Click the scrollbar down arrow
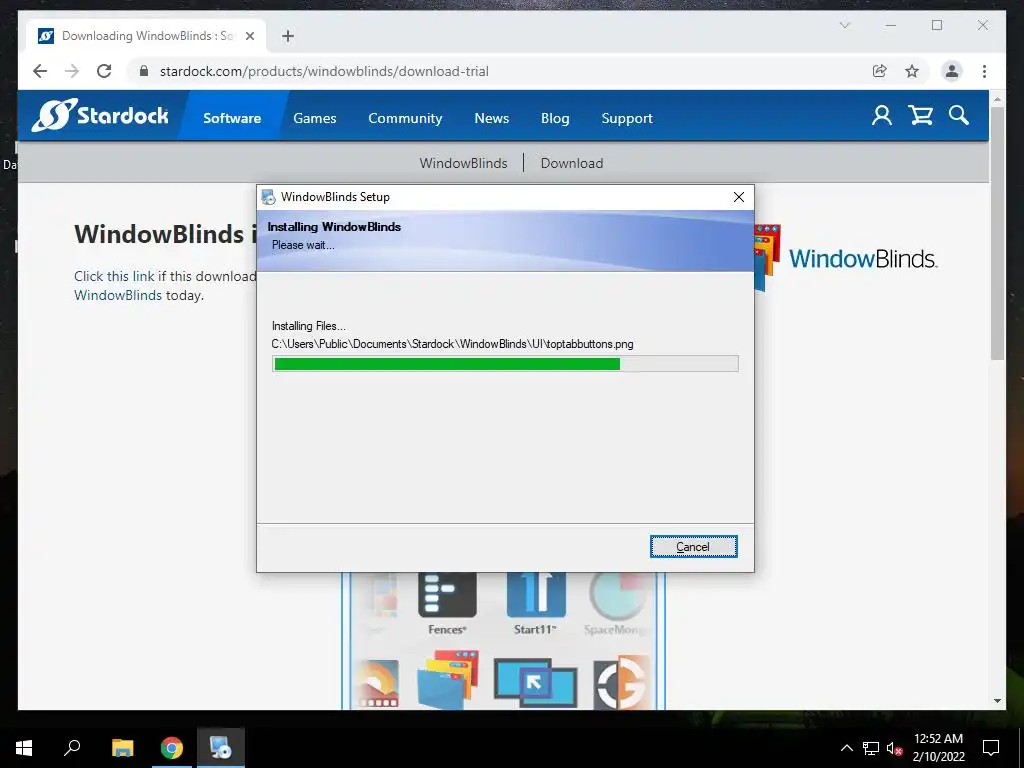This screenshot has width=1024, height=768. point(997,701)
